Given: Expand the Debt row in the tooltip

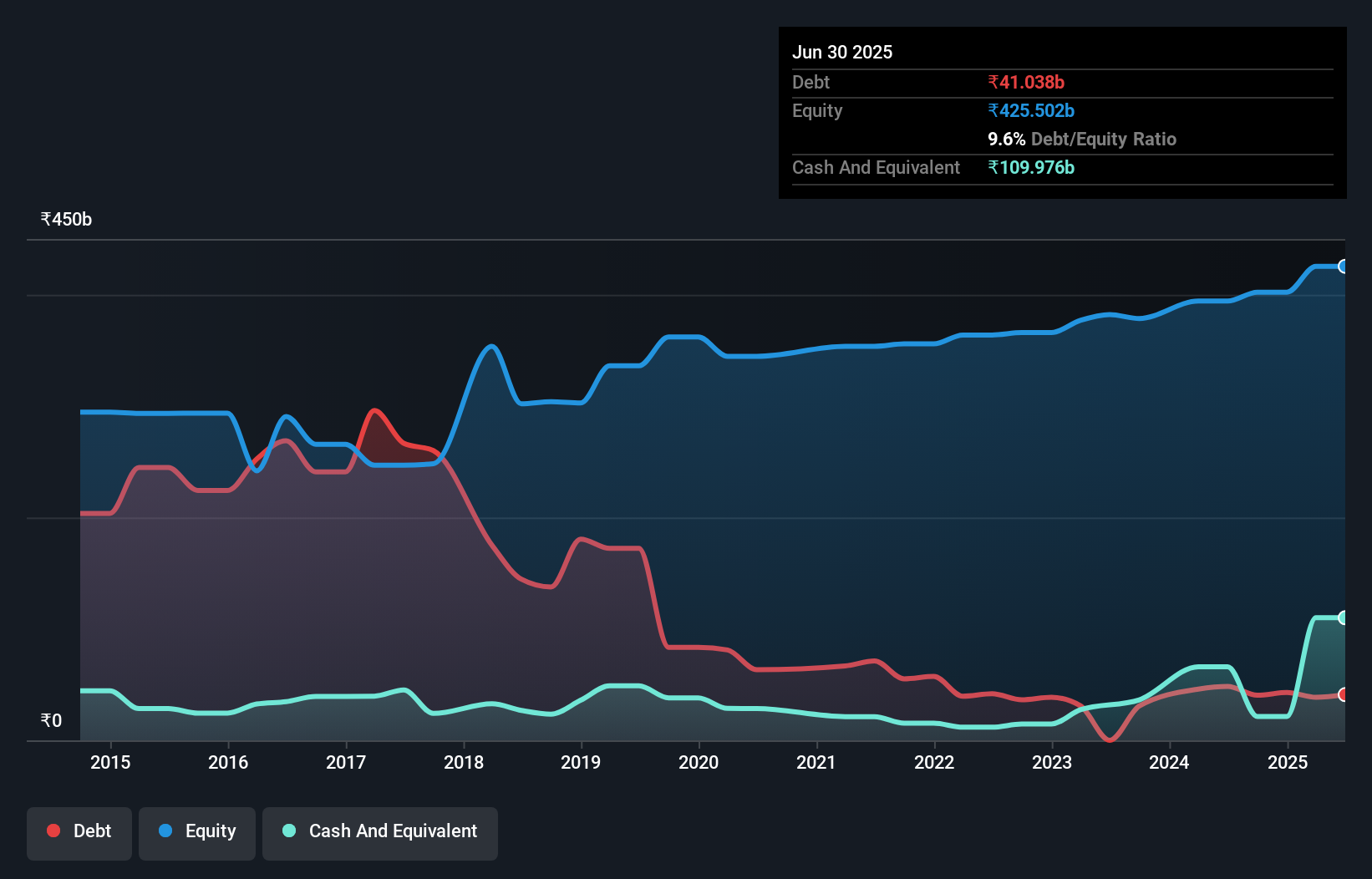Looking at the screenshot, I should pos(810,82).
